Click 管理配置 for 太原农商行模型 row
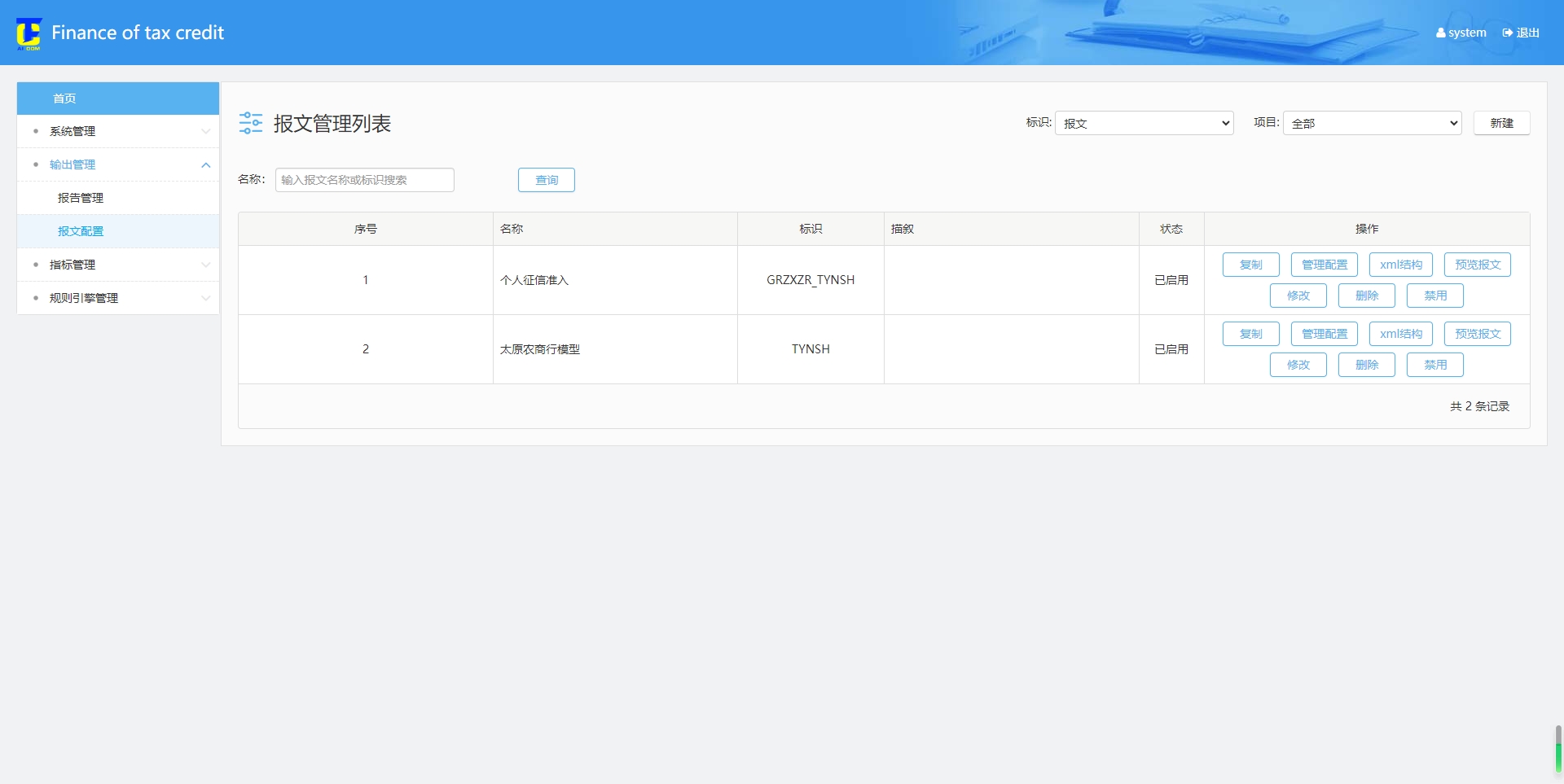 (x=1325, y=334)
